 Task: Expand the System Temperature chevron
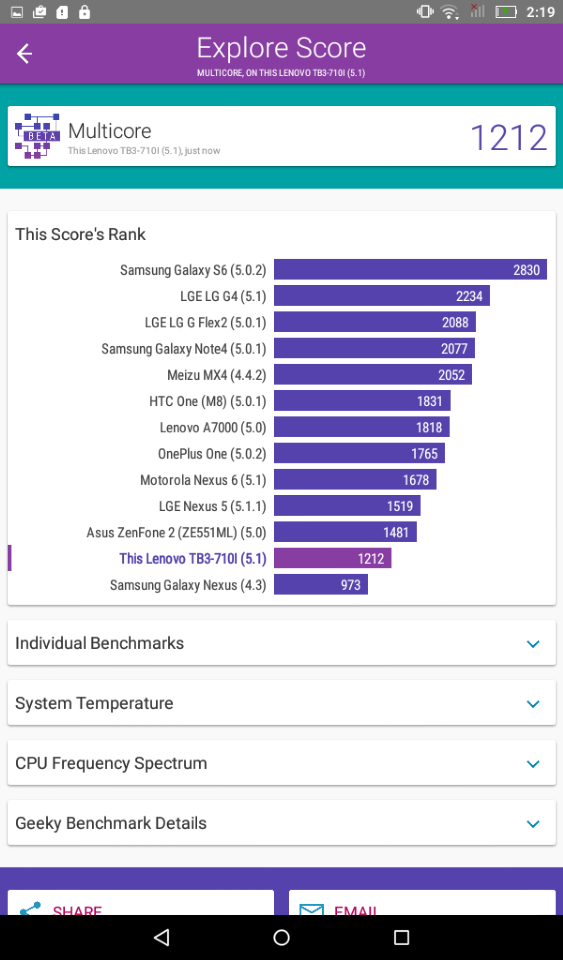pyautogui.click(x=533, y=703)
